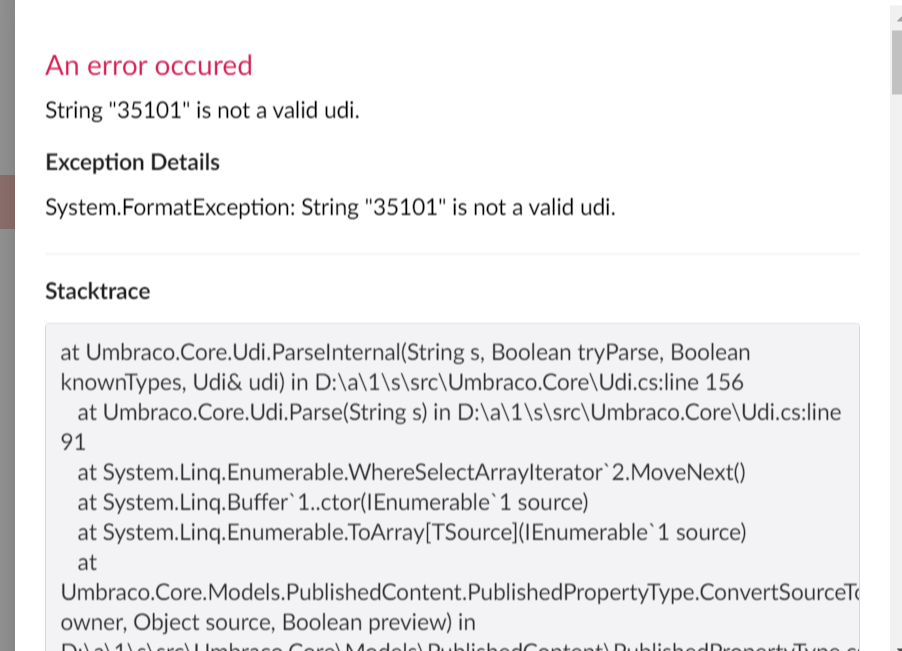This screenshot has width=902, height=651.
Task: Click the System.FormatException detail line
Action: tap(330, 207)
